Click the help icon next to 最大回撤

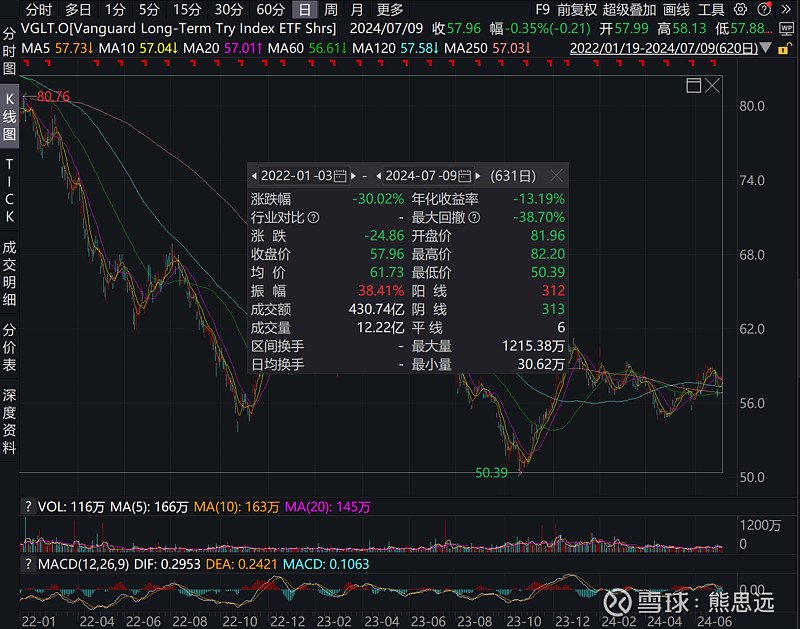pos(474,218)
